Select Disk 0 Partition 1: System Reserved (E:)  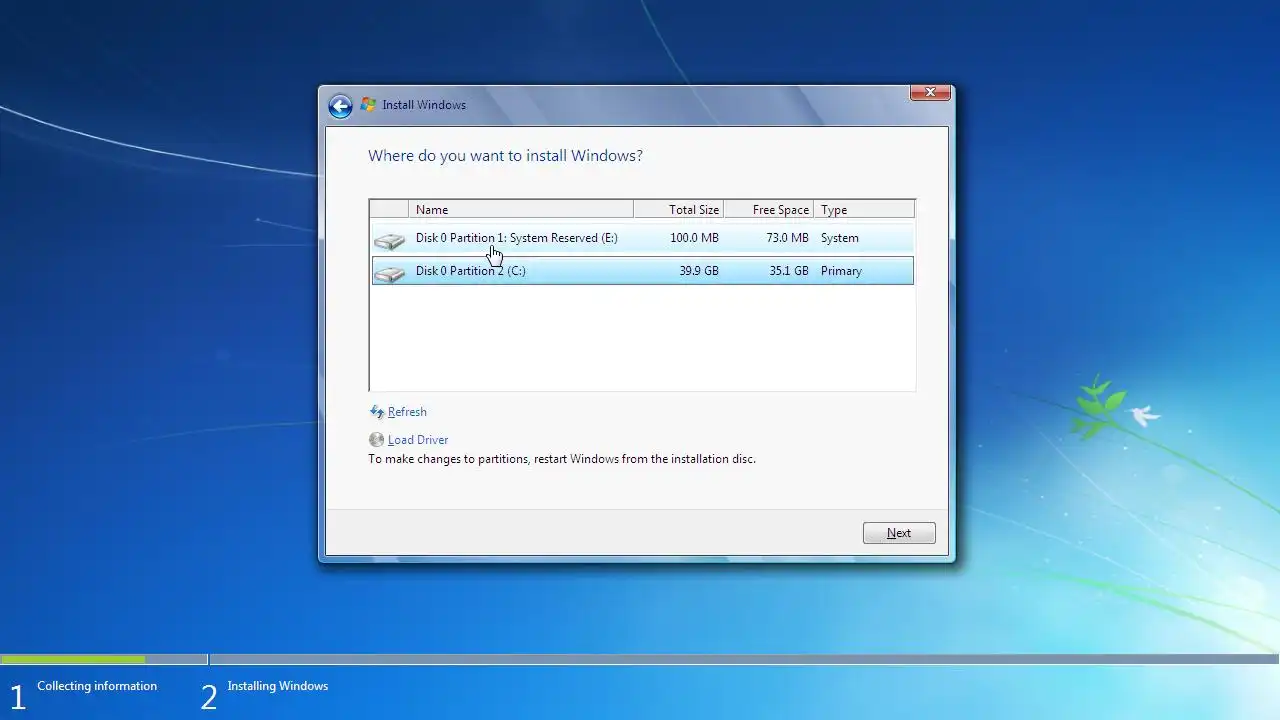642,238
